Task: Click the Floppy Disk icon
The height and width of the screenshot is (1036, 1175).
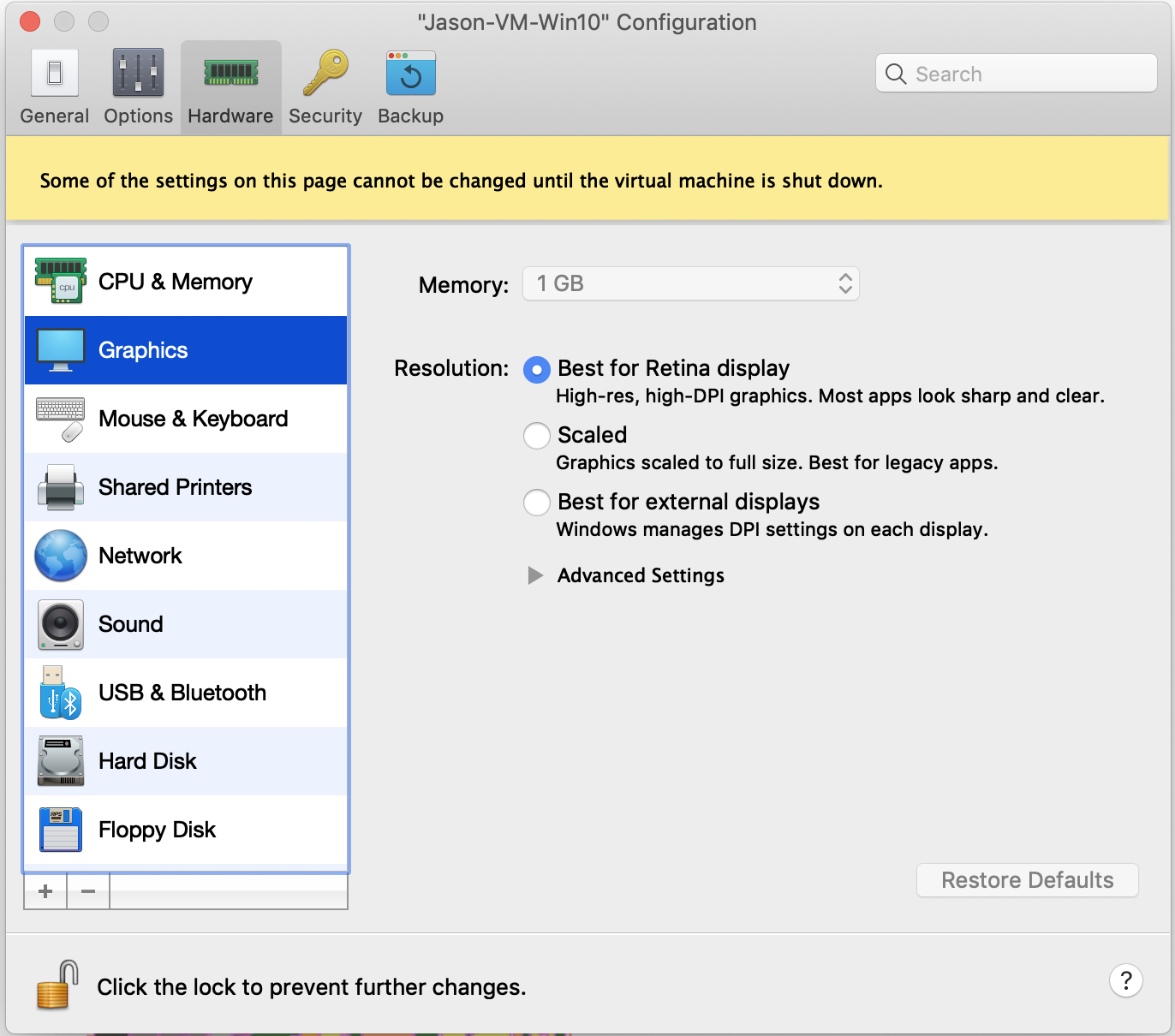Action: 61,830
